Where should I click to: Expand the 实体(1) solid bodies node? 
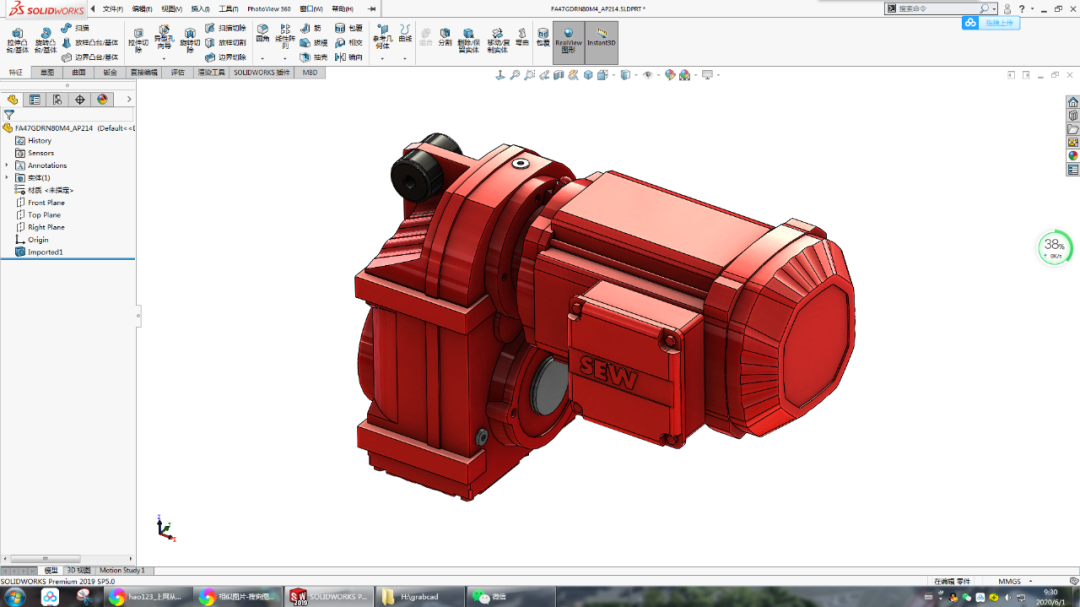pyautogui.click(x=7, y=178)
